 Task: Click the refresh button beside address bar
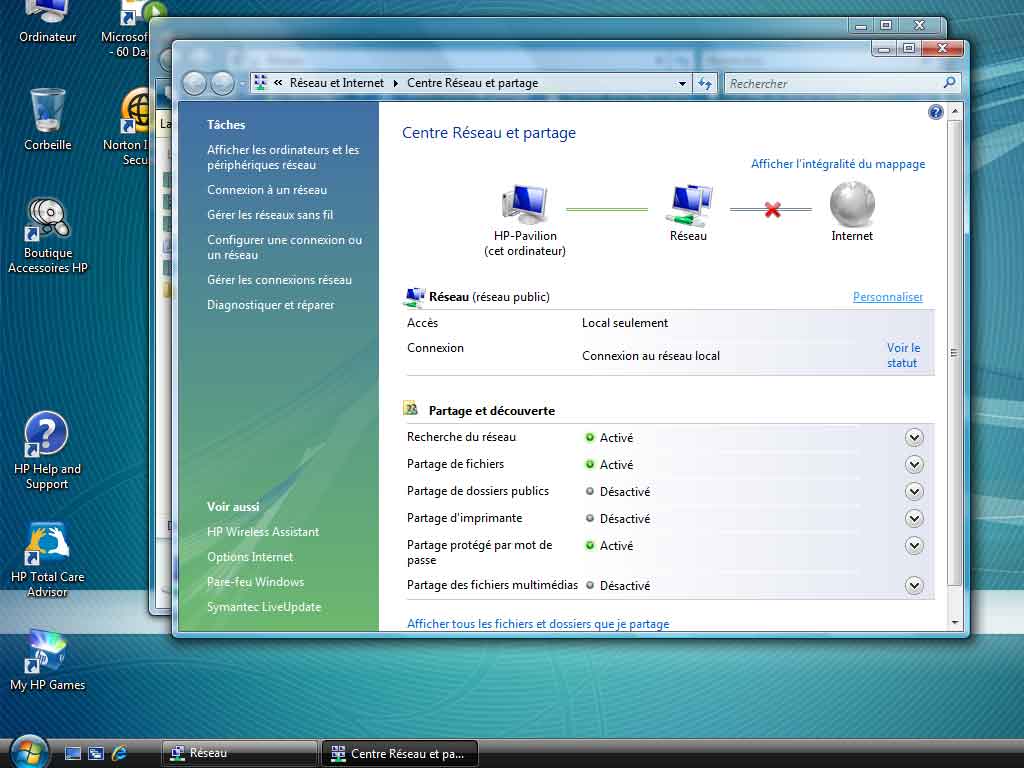706,84
